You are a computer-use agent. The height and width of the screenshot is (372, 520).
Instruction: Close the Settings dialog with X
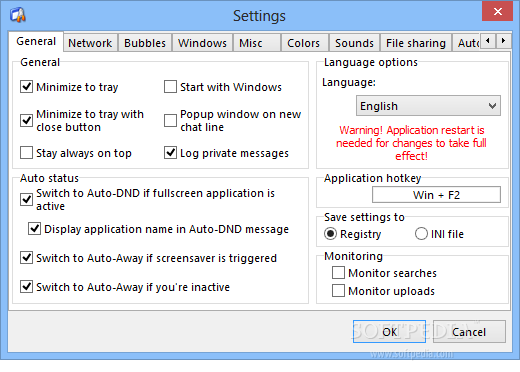pos(497,11)
